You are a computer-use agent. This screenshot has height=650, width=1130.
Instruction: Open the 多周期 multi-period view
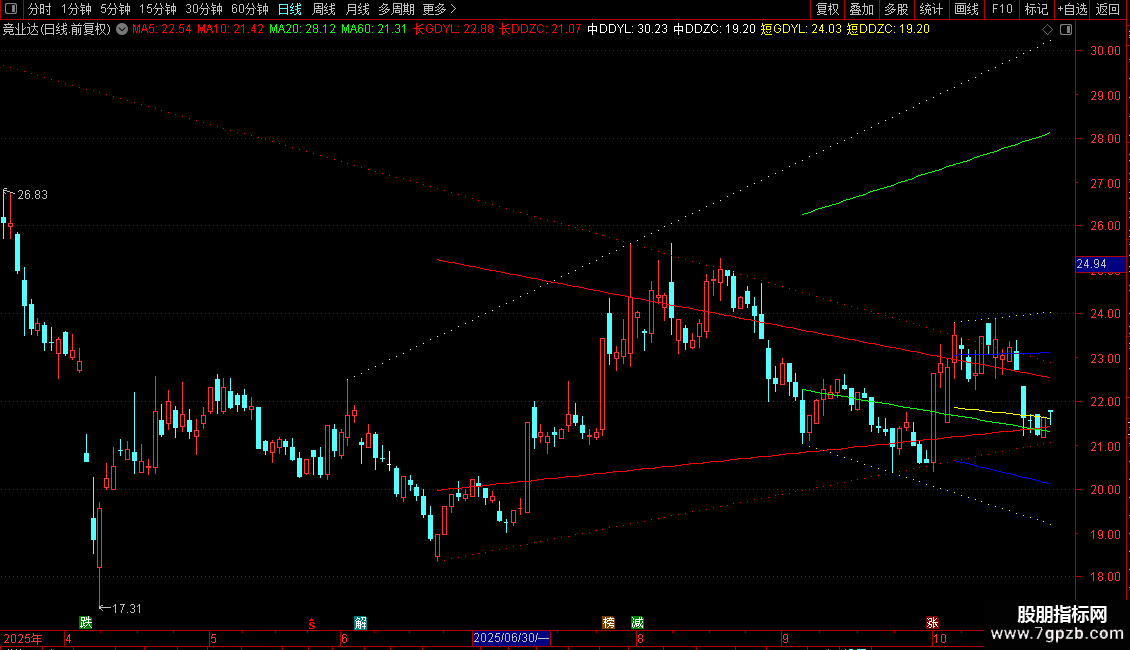coord(396,9)
